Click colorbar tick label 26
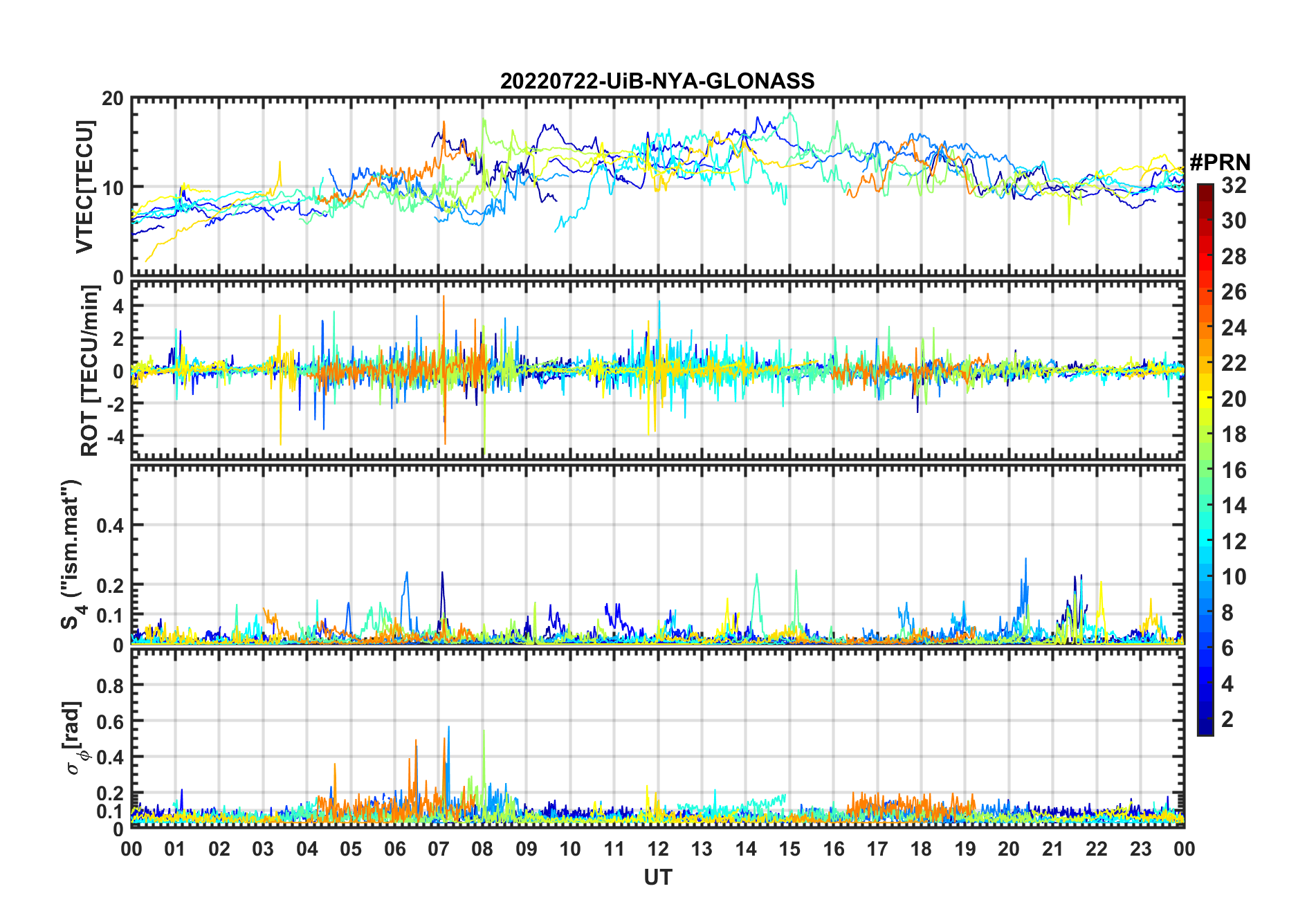 1234,292
